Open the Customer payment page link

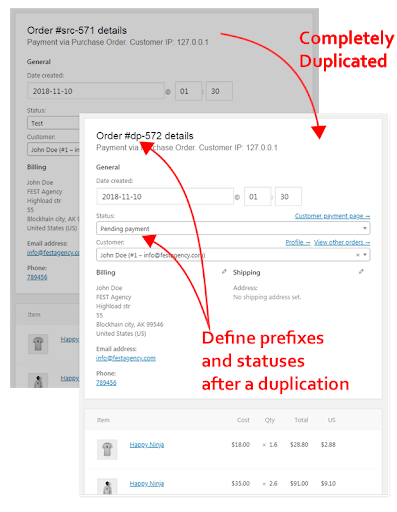[332, 216]
